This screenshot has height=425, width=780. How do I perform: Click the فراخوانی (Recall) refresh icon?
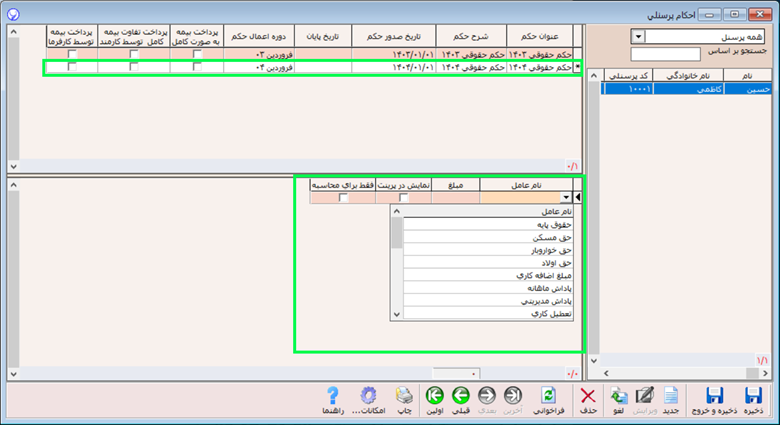tap(547, 398)
